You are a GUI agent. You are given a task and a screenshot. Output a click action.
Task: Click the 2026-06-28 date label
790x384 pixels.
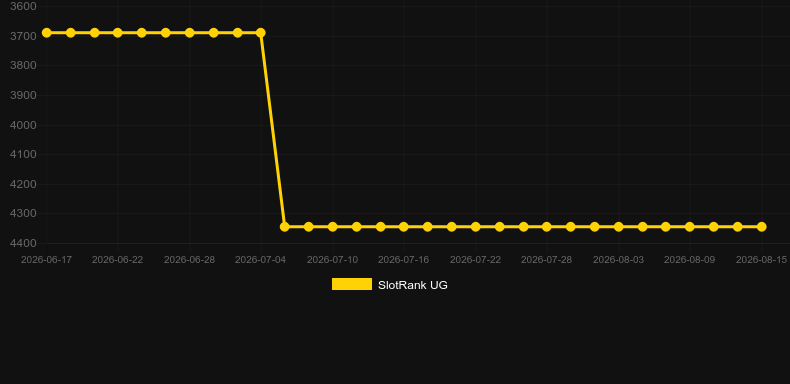(x=189, y=260)
